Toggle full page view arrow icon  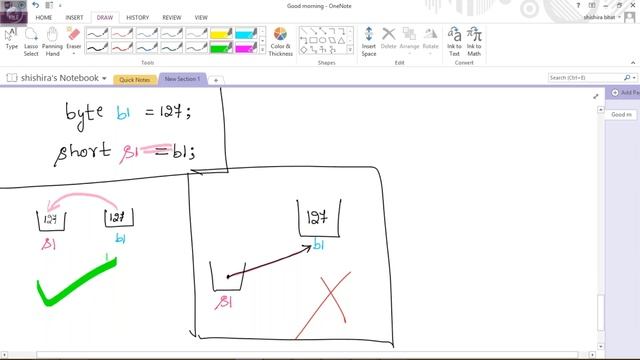point(596,96)
